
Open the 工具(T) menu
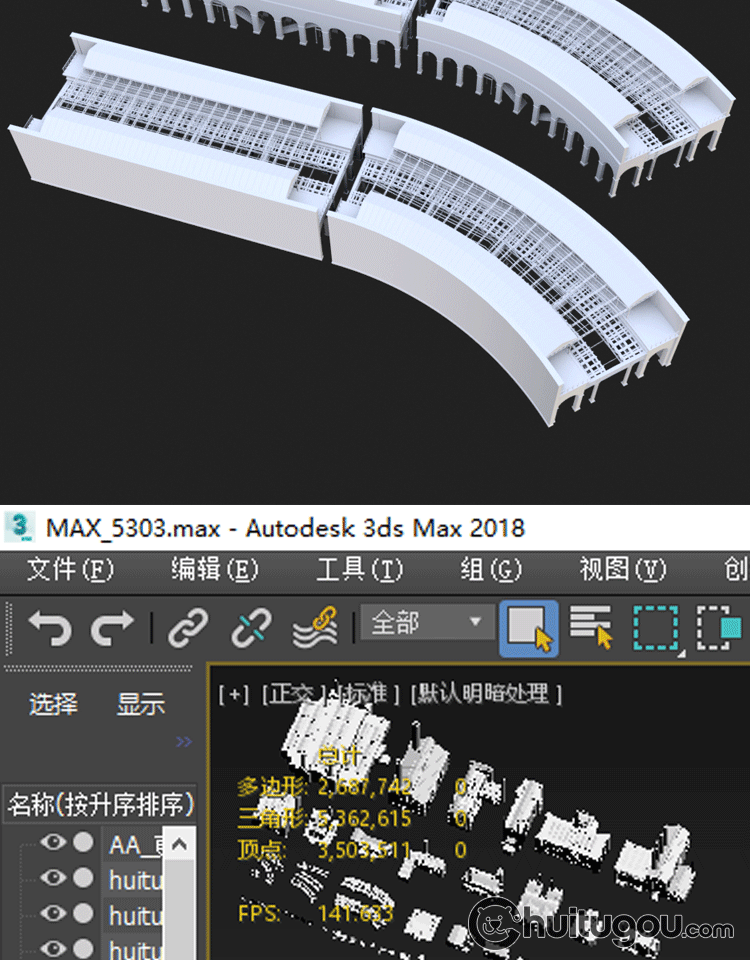(360, 569)
